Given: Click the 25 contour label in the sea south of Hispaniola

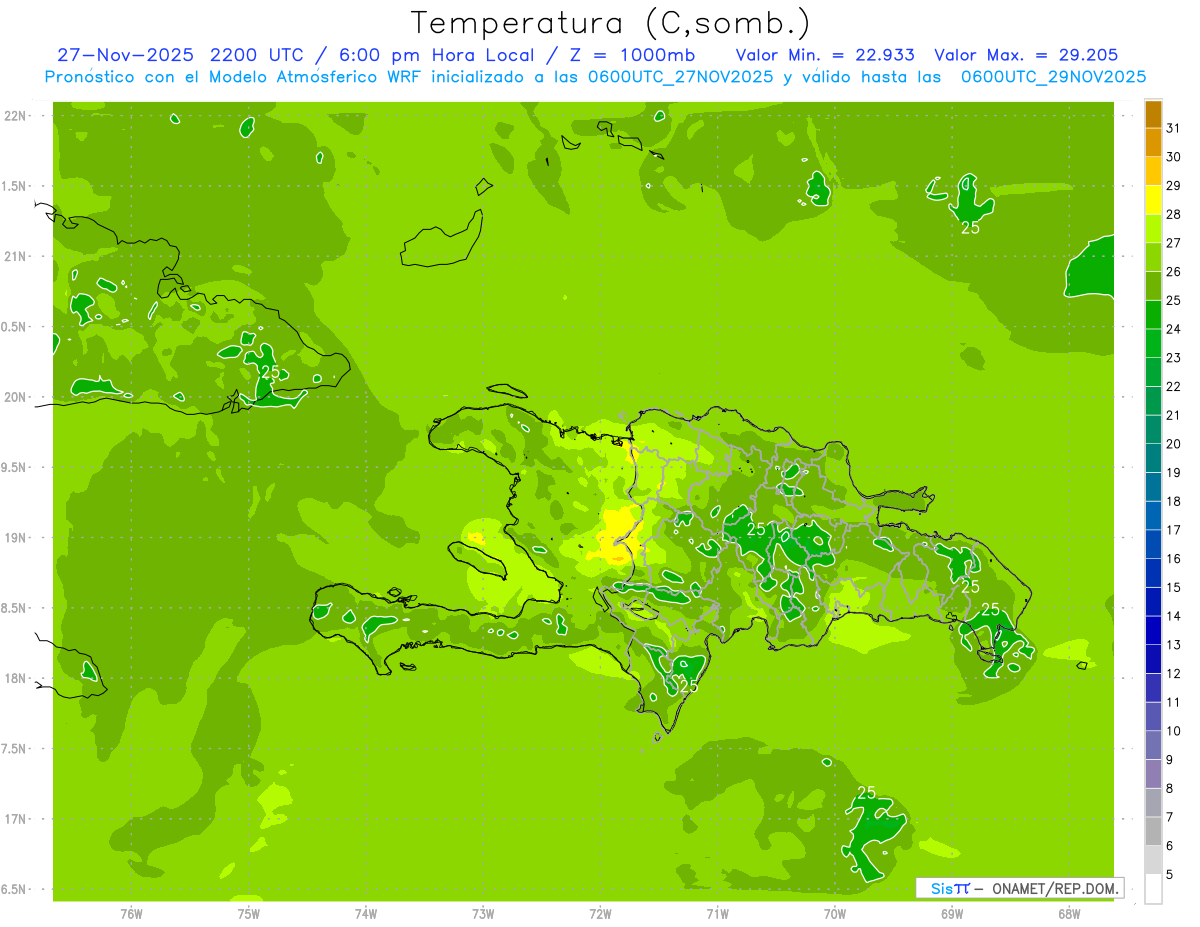Looking at the screenshot, I should (867, 792).
